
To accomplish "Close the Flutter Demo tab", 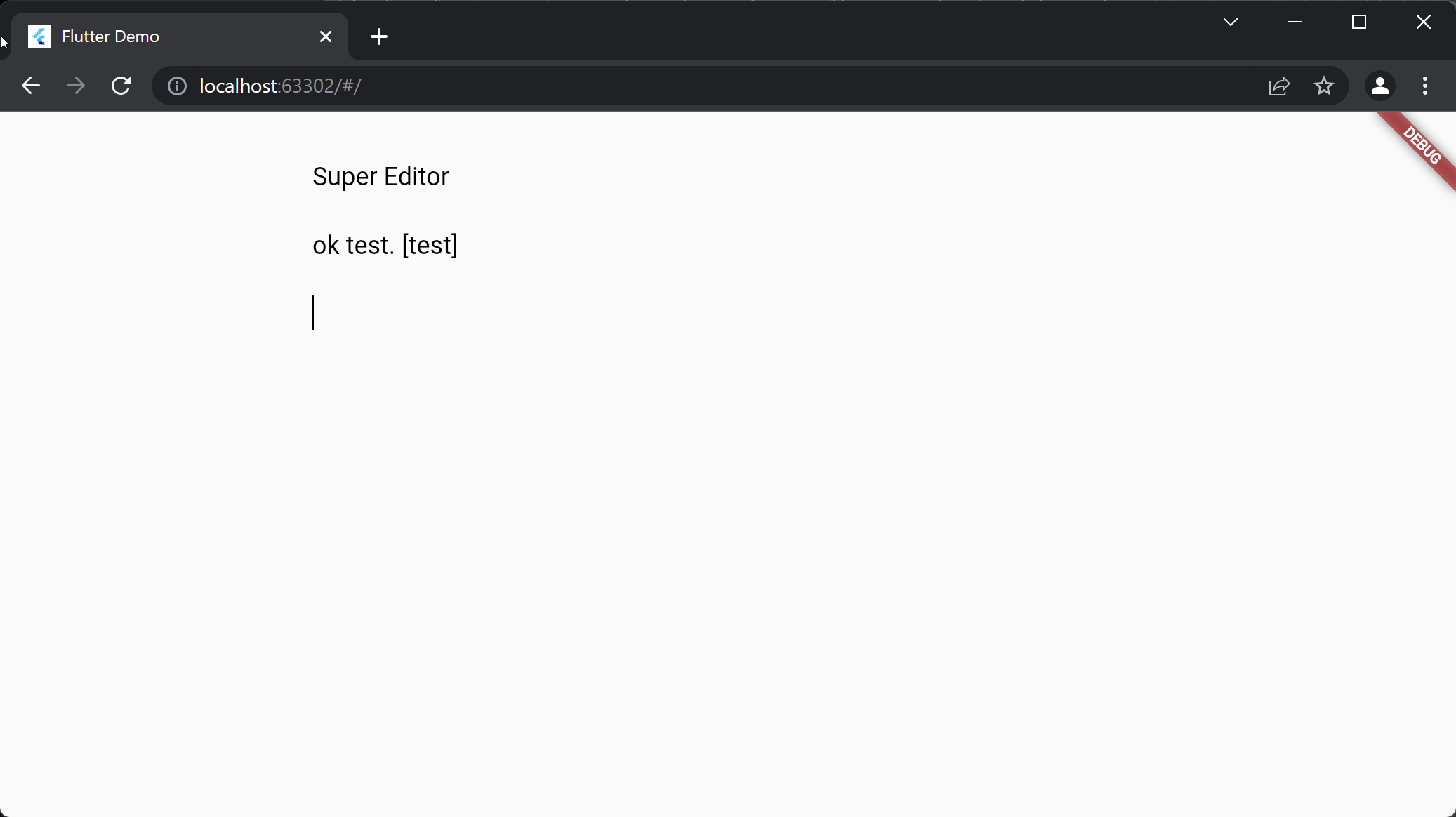I will 326,36.
